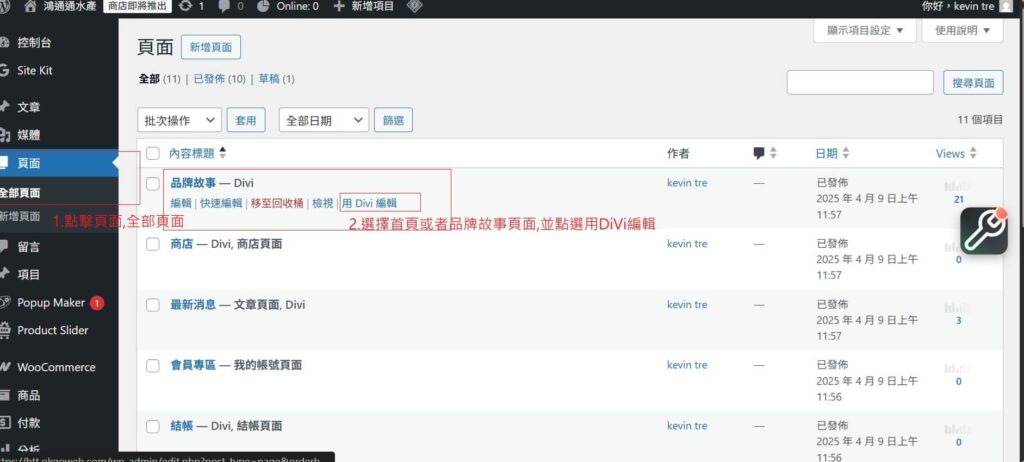The width and height of the screenshot is (1024, 462).
Task: Open the WordPress logo menu
Action: pos(3,6)
